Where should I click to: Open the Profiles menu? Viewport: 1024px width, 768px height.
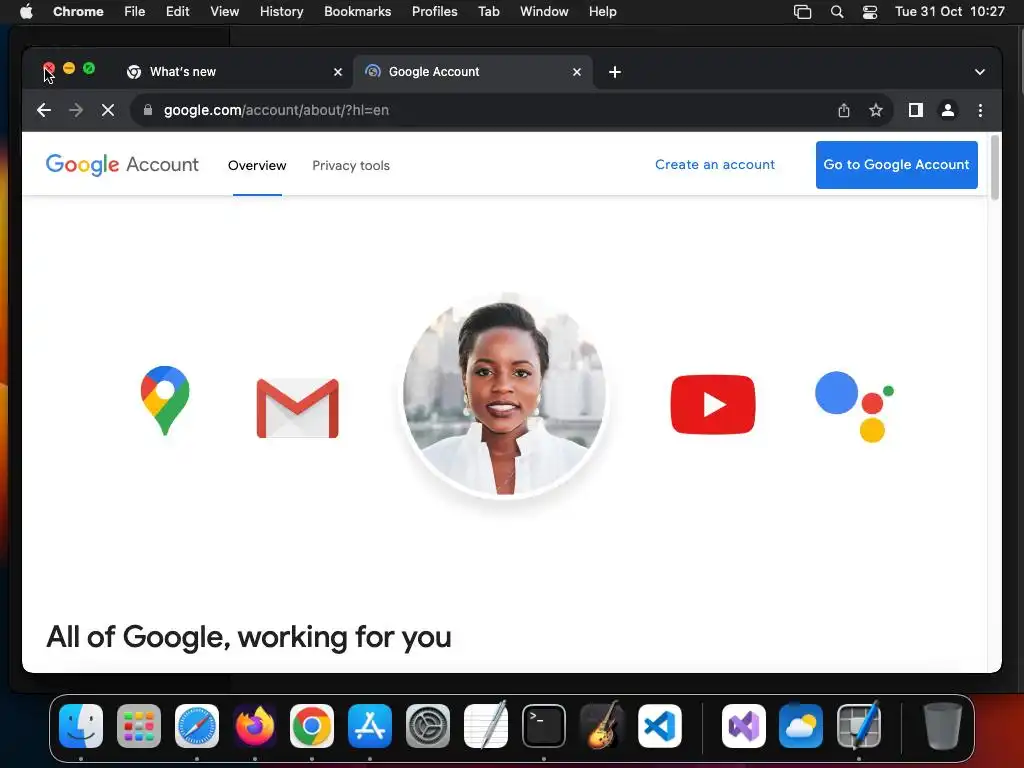(434, 11)
